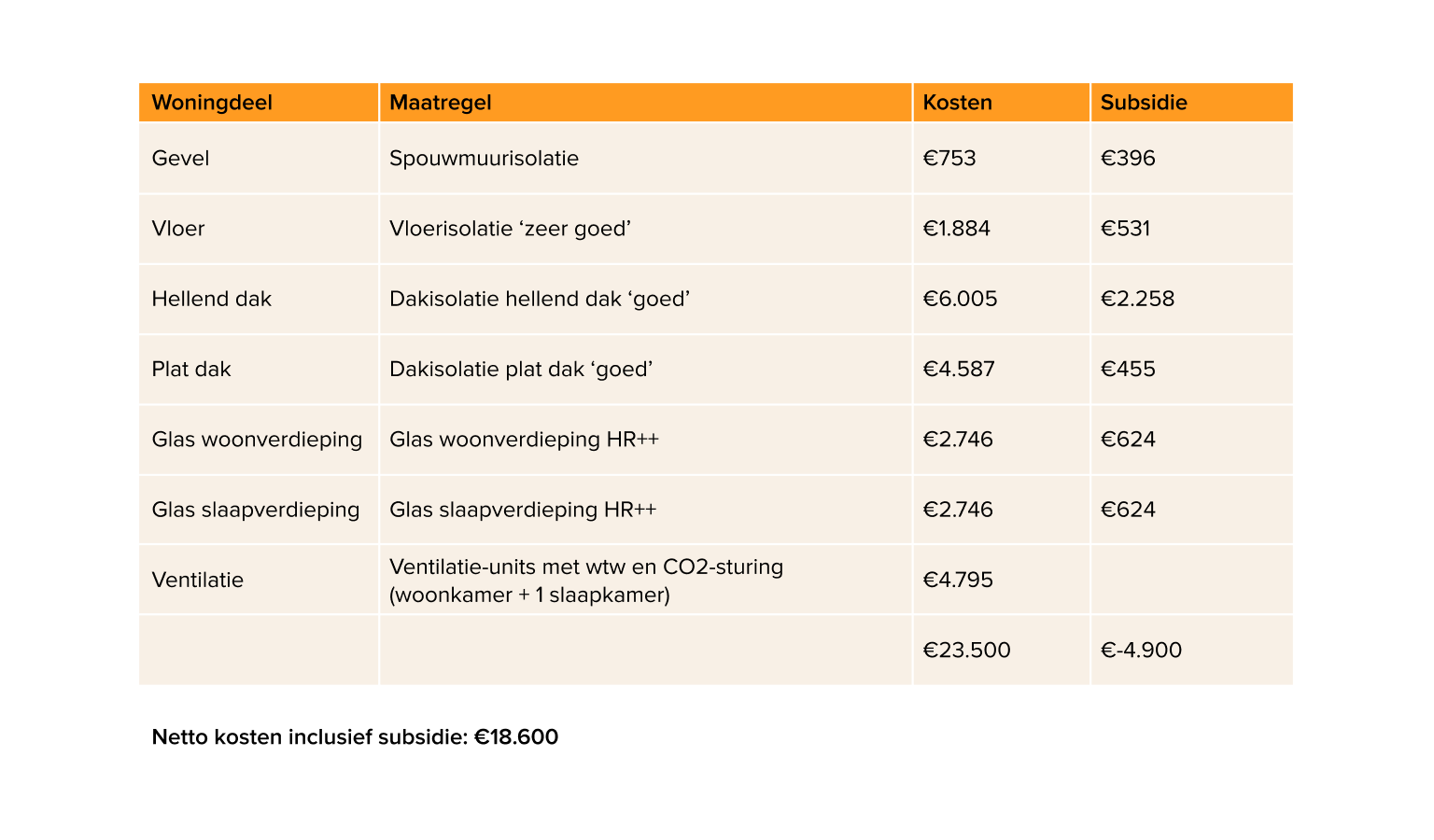1434x840 pixels.
Task: Select Glas woonverdieping HR++ cell
Action: coord(524,439)
